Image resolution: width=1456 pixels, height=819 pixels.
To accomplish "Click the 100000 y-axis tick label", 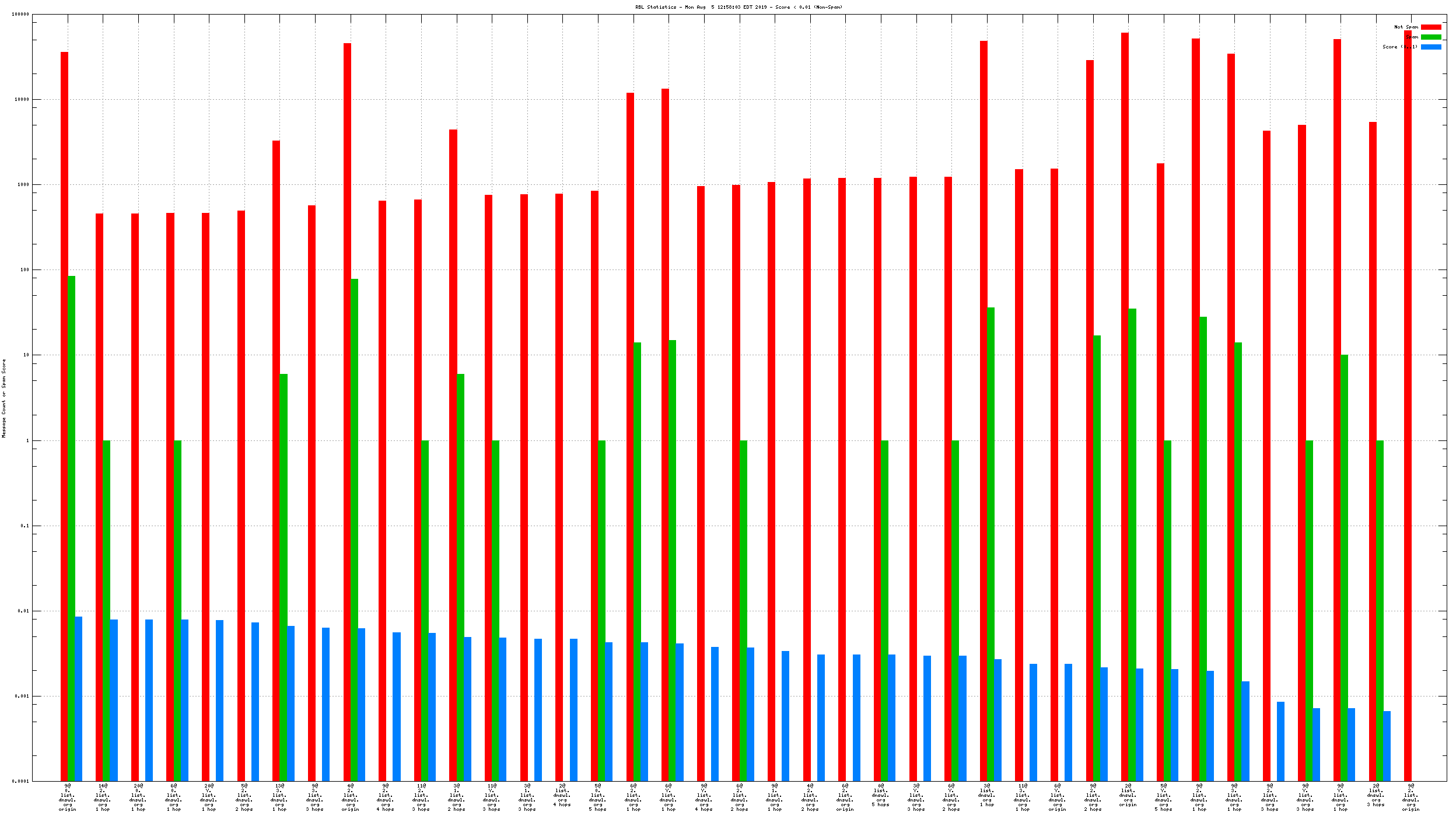I will click(x=20, y=15).
